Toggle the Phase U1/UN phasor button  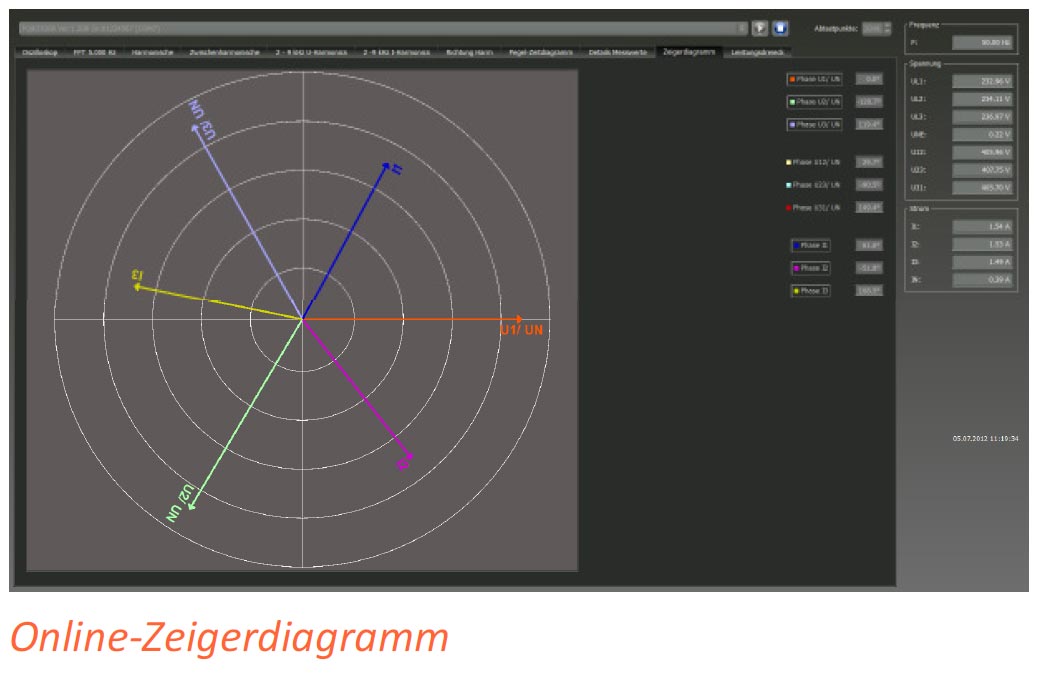pos(814,78)
